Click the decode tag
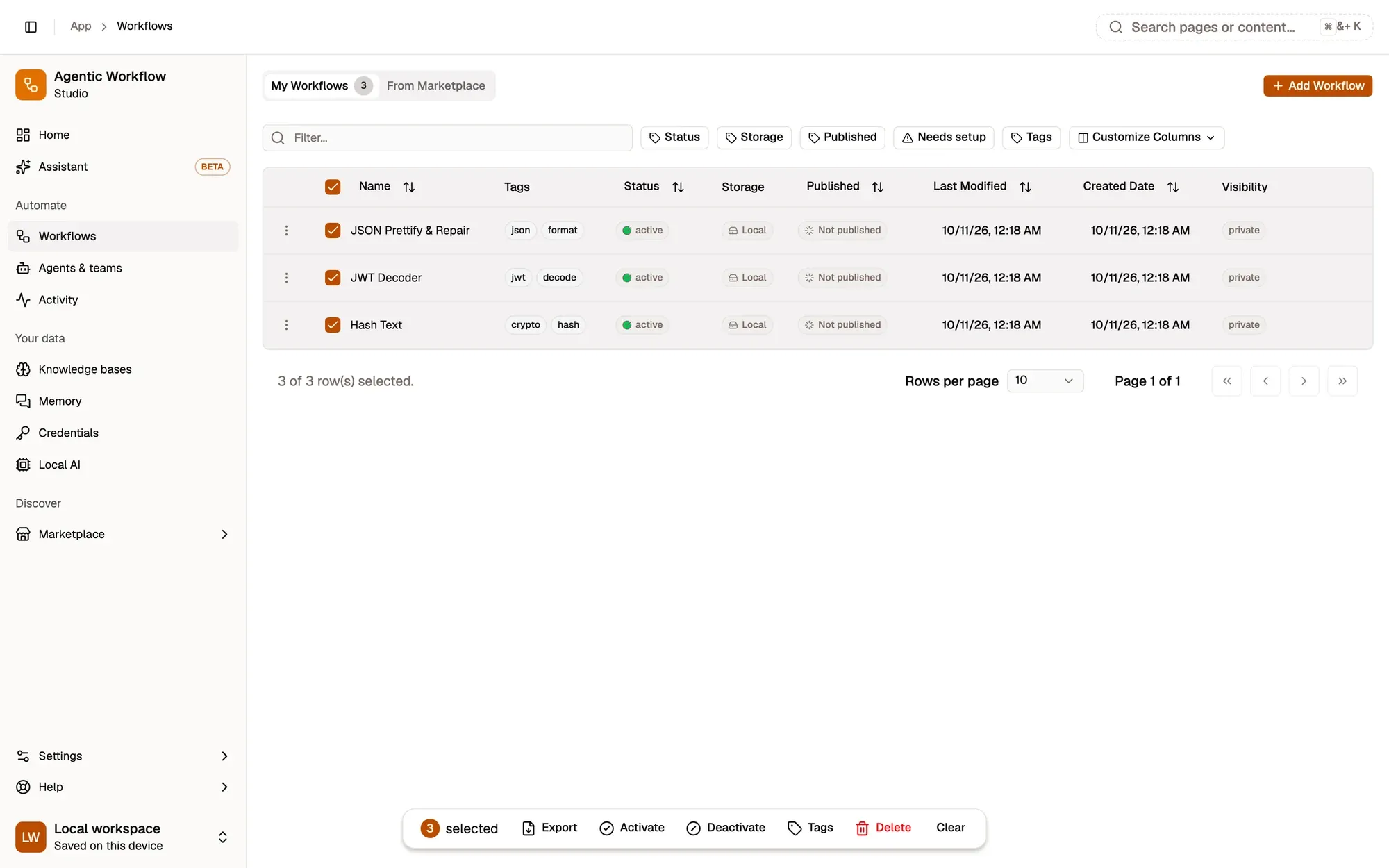 pos(560,278)
